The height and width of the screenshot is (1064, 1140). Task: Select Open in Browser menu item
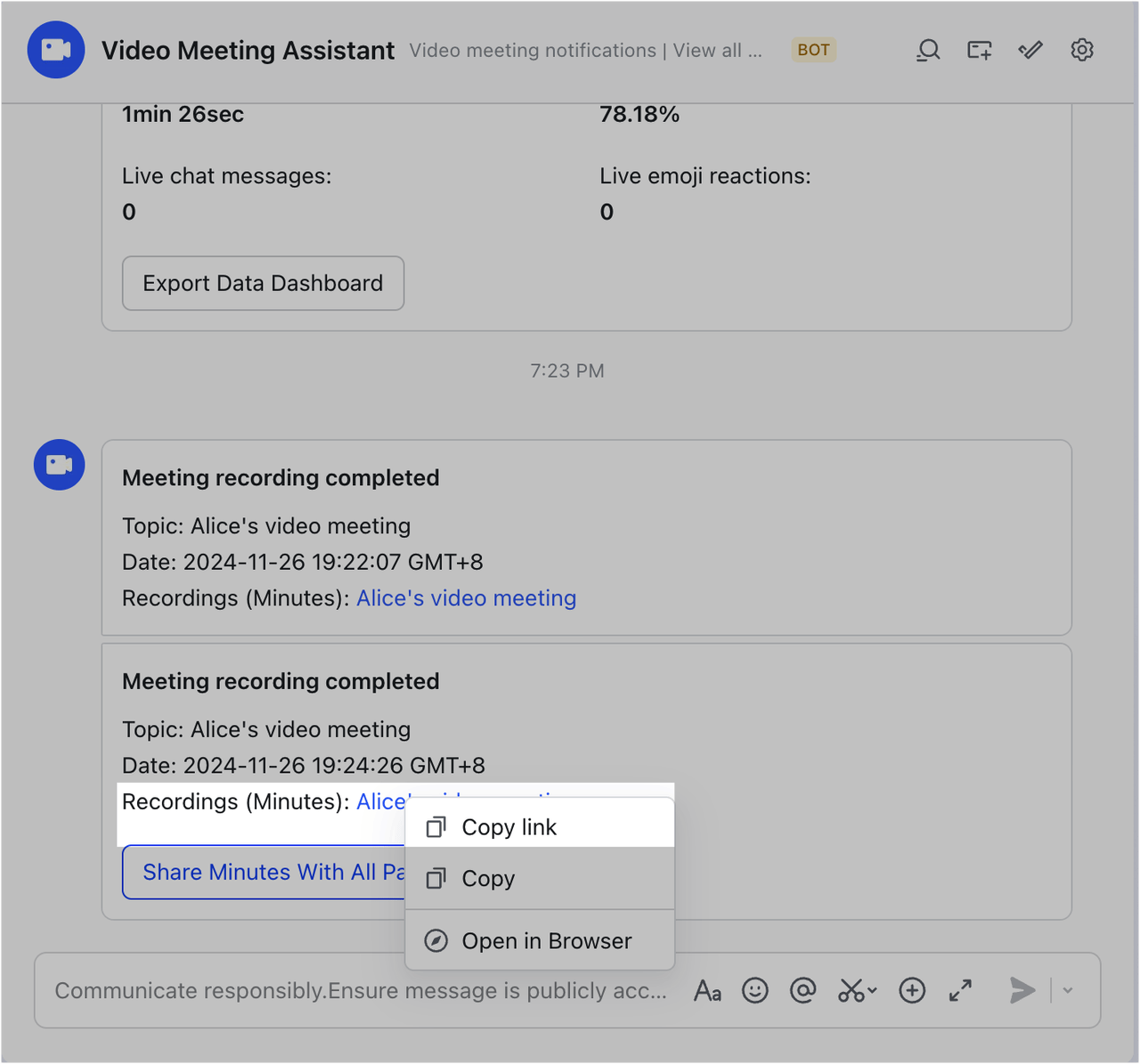coord(540,941)
